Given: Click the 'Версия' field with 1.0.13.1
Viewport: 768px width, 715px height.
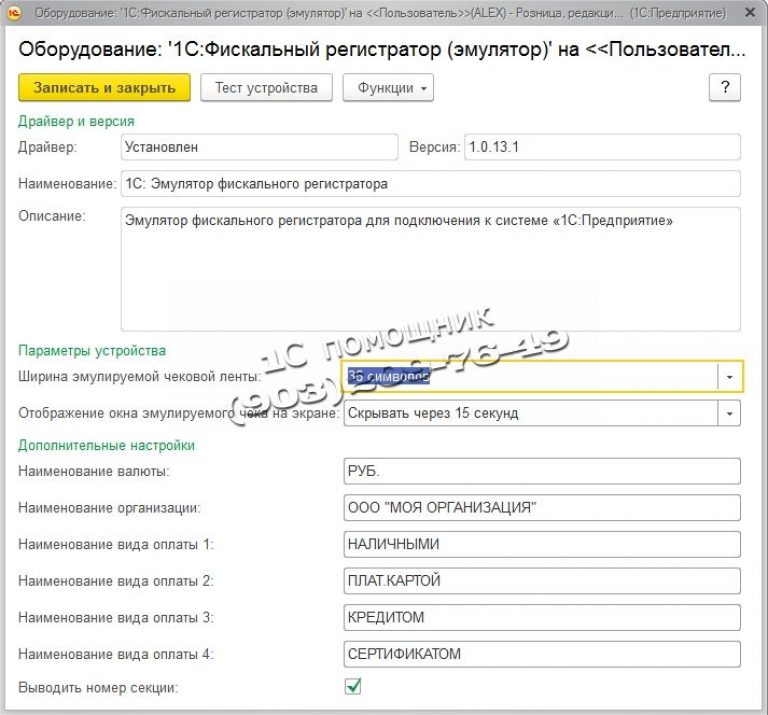Looking at the screenshot, I should click(x=600, y=147).
